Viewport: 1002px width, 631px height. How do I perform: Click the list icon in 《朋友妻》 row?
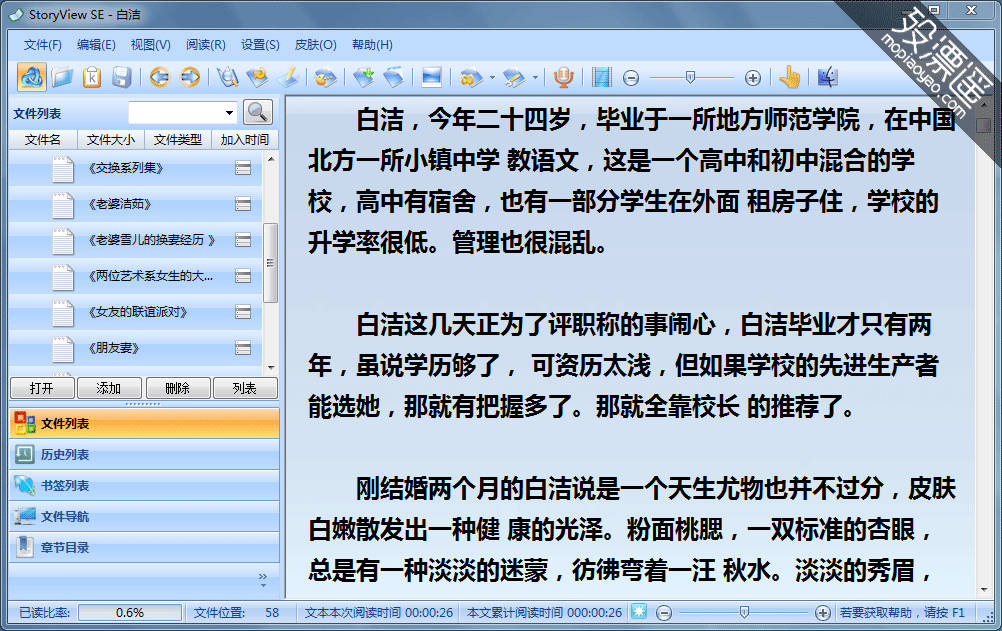[243, 348]
